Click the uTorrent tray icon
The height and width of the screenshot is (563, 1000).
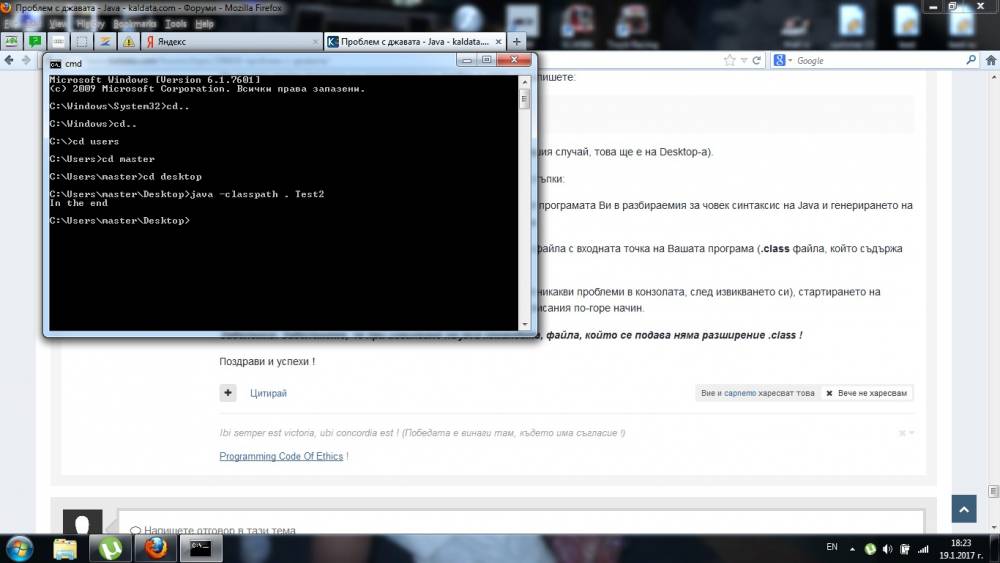[870, 549]
